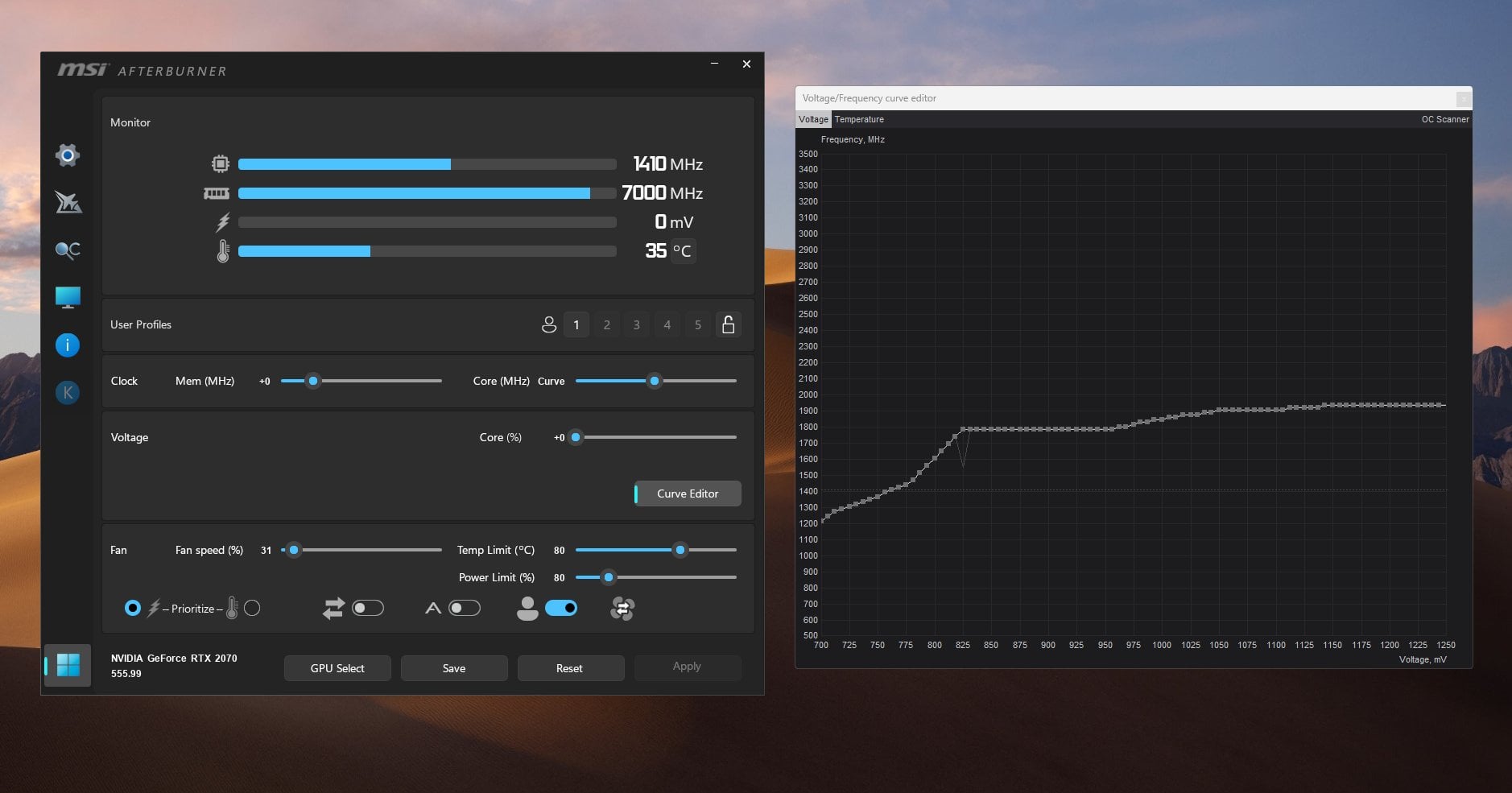
Task: Toggle the Auto fan switch
Action: [465, 608]
